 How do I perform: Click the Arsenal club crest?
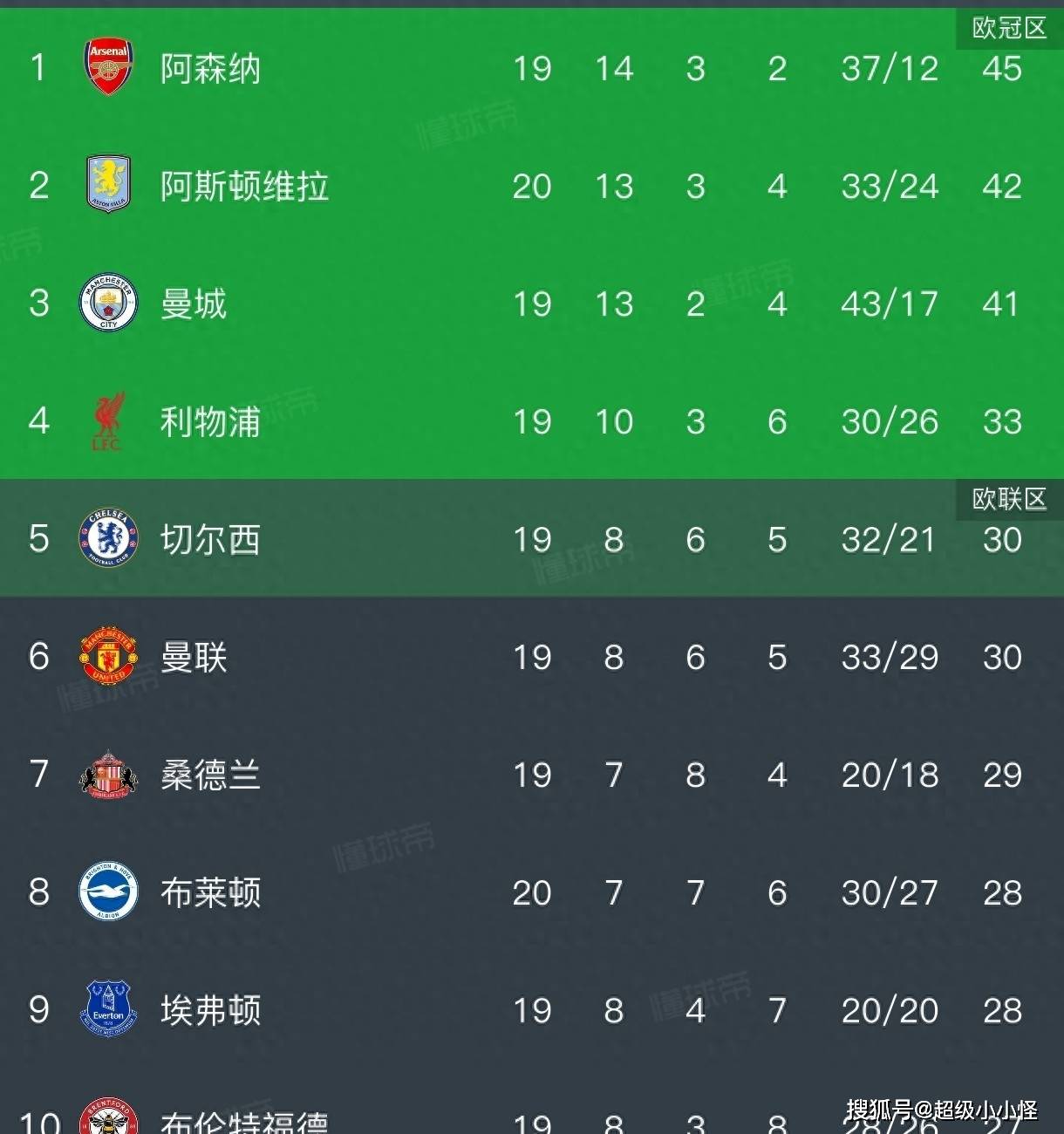(x=107, y=61)
